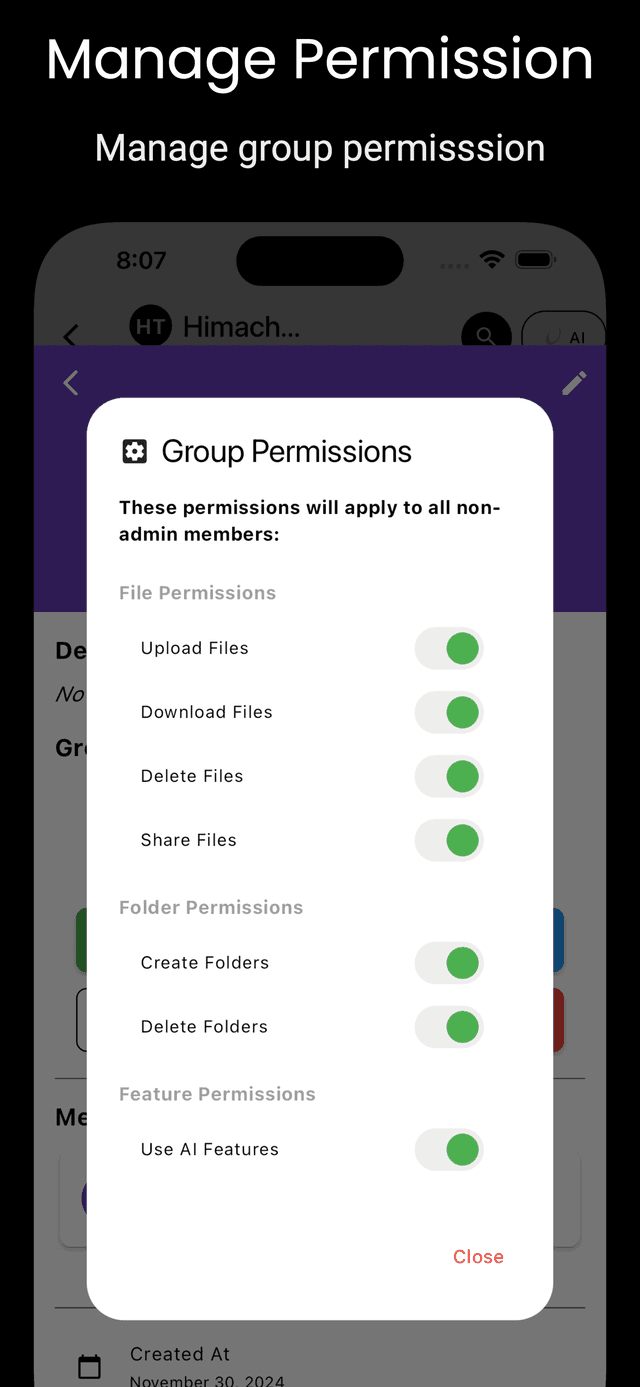Disable Share Files for members
This screenshot has width=640, height=1387.
[x=448, y=840]
